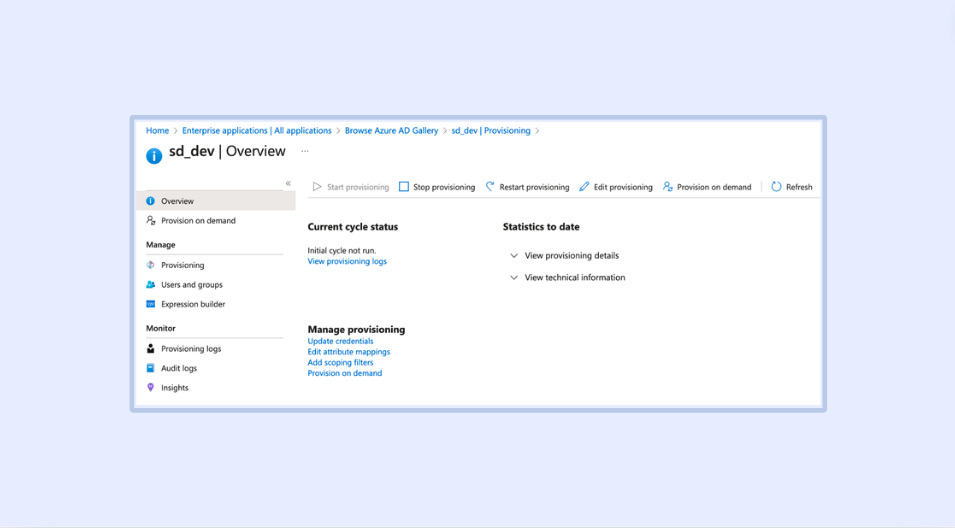
Task: Open sd_dev | Provisioning breadcrumb
Action: coord(491,130)
